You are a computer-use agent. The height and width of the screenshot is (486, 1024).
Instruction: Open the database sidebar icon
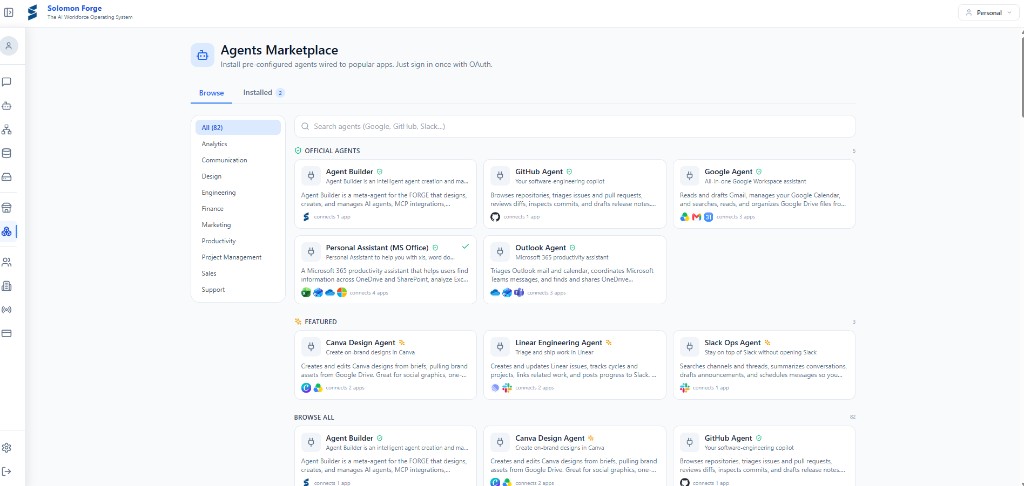(7, 153)
